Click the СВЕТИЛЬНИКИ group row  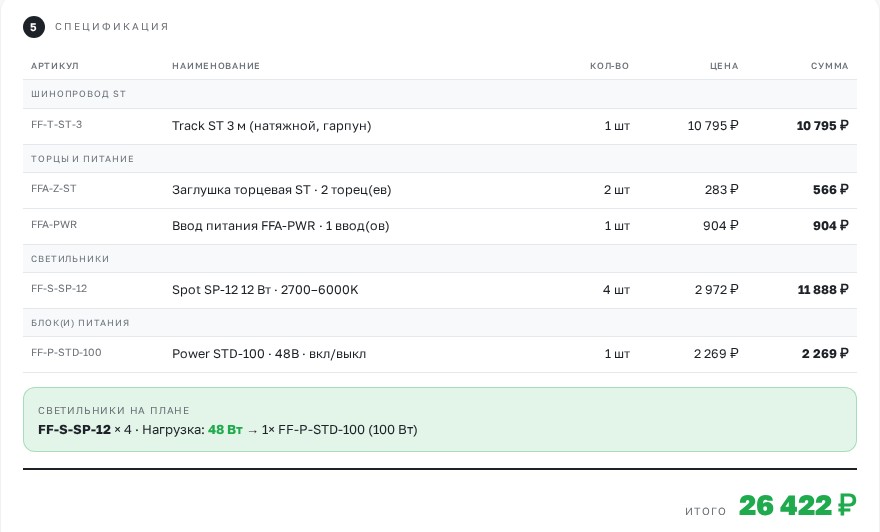coord(440,259)
